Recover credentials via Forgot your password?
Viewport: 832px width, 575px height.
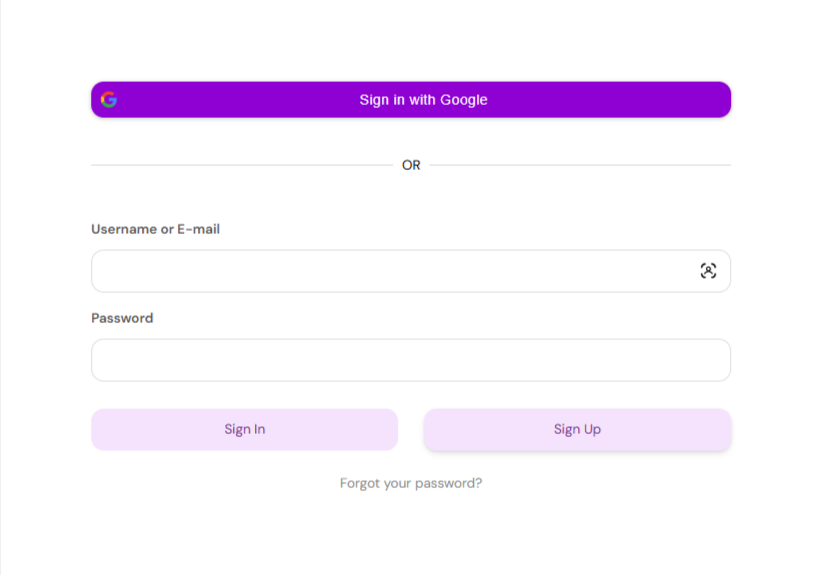[411, 483]
